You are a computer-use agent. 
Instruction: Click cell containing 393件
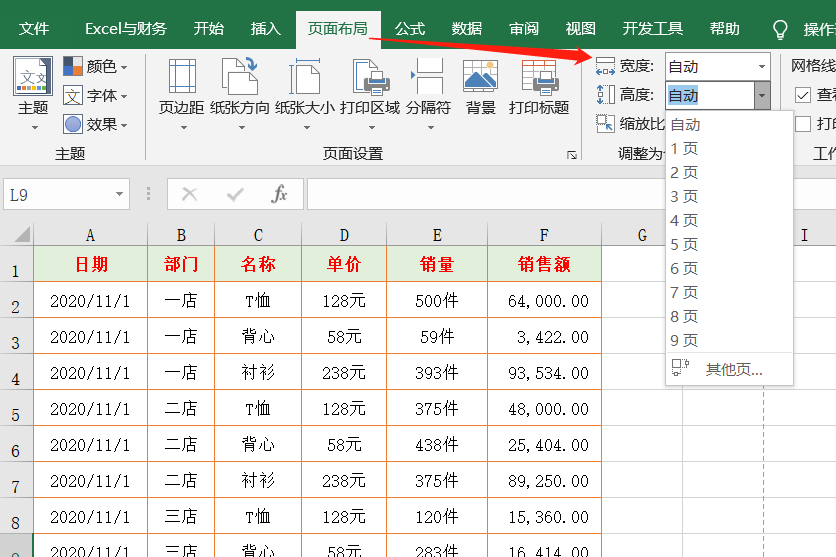tap(437, 372)
